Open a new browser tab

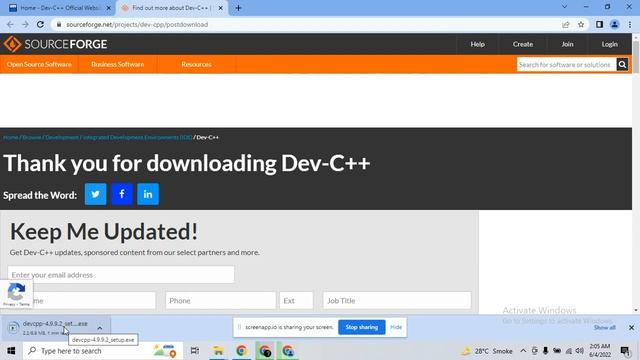click(x=238, y=8)
